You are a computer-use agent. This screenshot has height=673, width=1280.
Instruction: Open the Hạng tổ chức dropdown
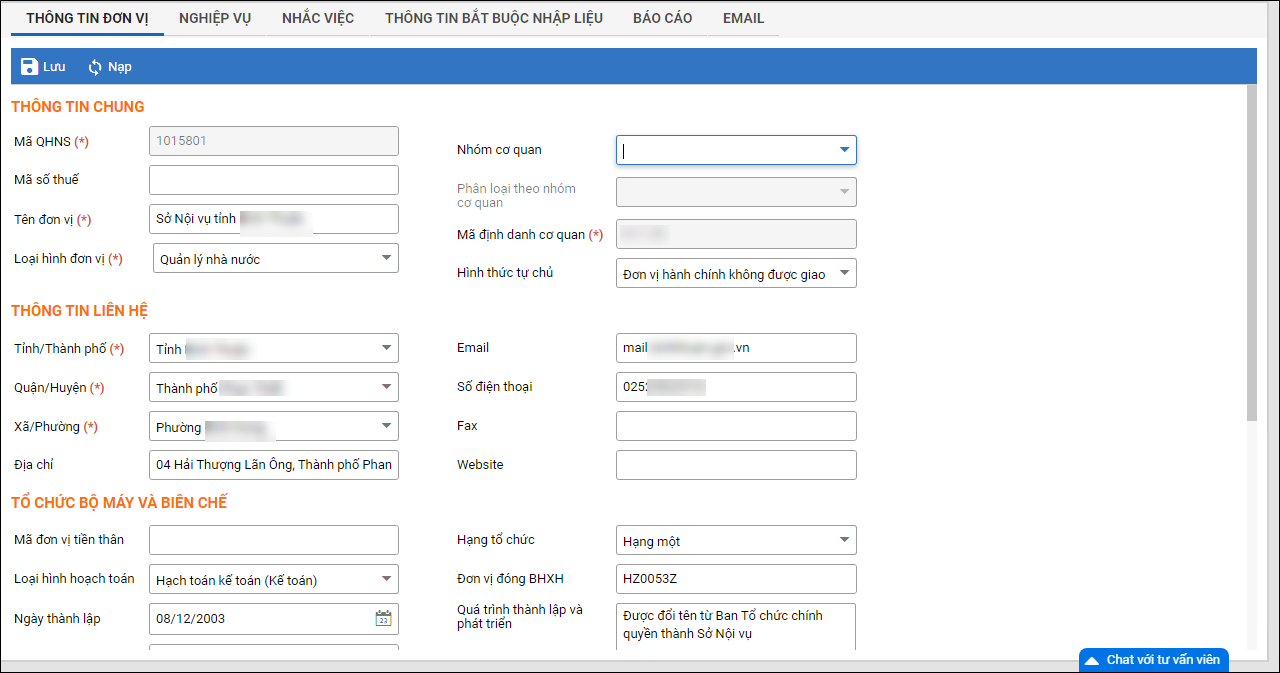[844, 541]
